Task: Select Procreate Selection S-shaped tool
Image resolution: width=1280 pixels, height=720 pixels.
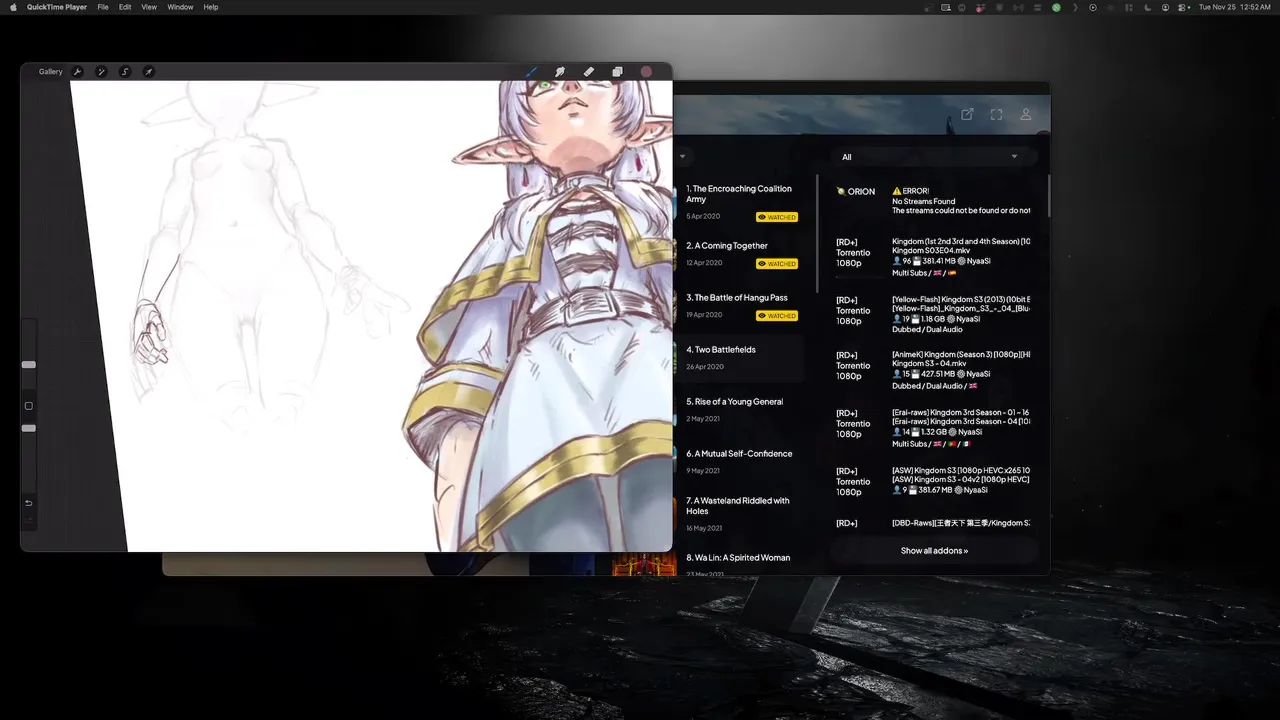Action: point(125,72)
